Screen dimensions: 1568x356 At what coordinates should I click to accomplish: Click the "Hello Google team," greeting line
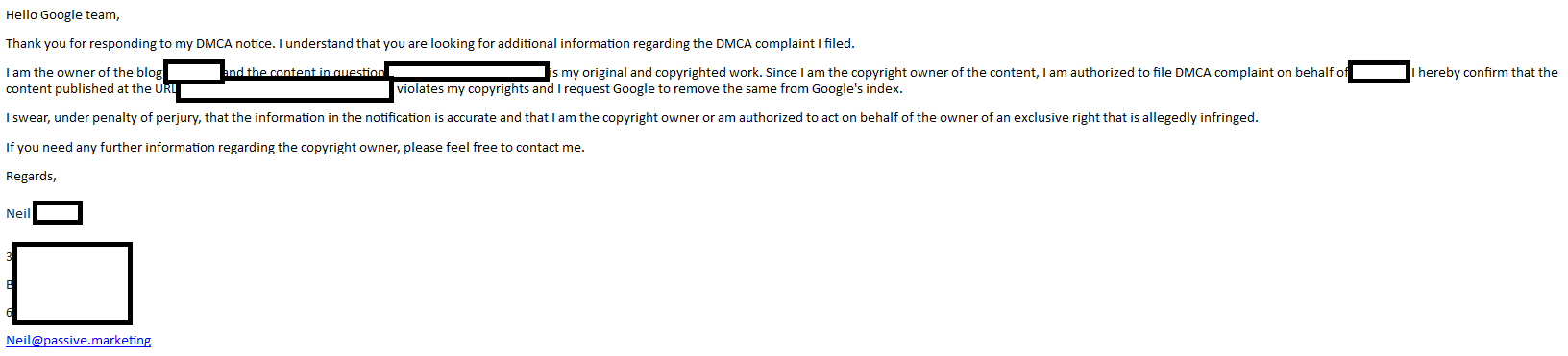(62, 15)
